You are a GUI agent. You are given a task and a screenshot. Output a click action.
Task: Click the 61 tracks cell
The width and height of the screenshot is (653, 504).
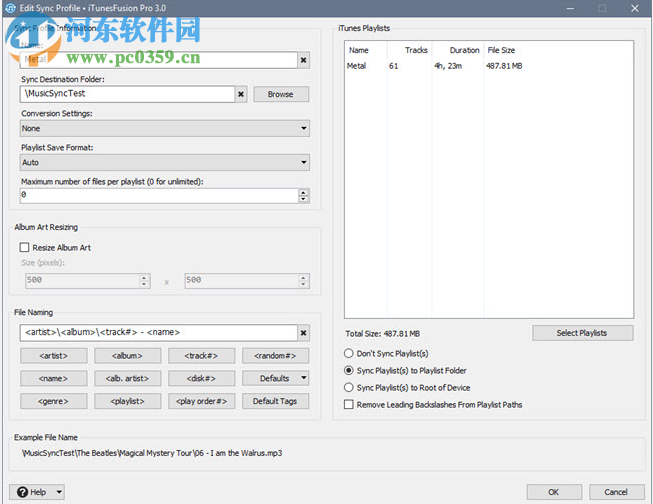tap(394, 66)
